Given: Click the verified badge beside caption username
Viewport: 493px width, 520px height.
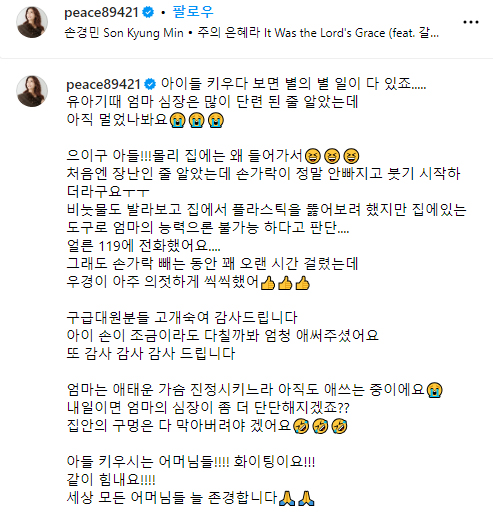Looking at the screenshot, I should click(150, 84).
